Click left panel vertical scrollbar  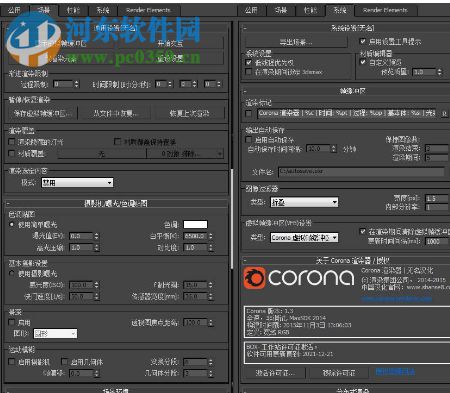tap(232, 218)
